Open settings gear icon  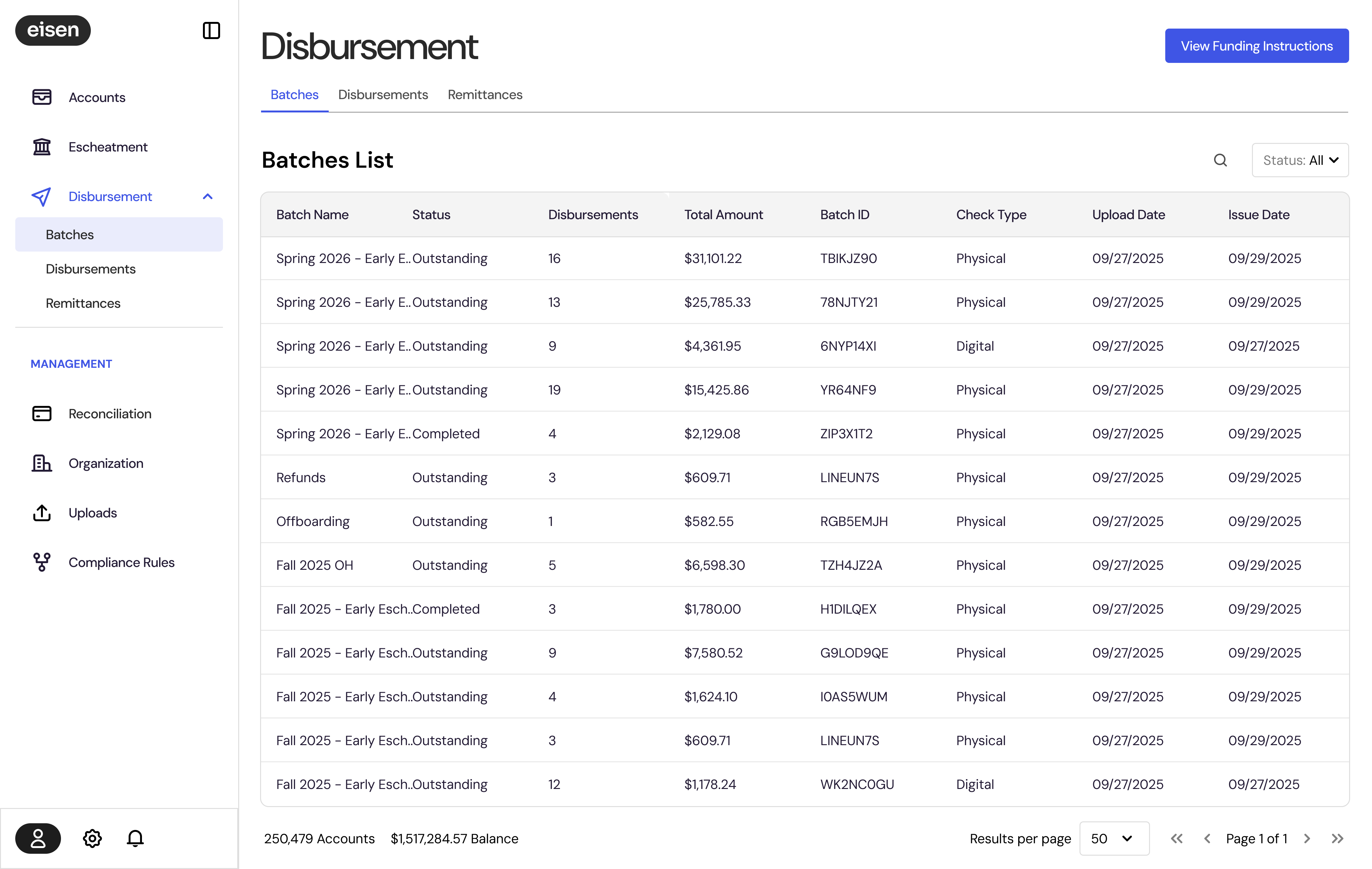[x=92, y=838]
